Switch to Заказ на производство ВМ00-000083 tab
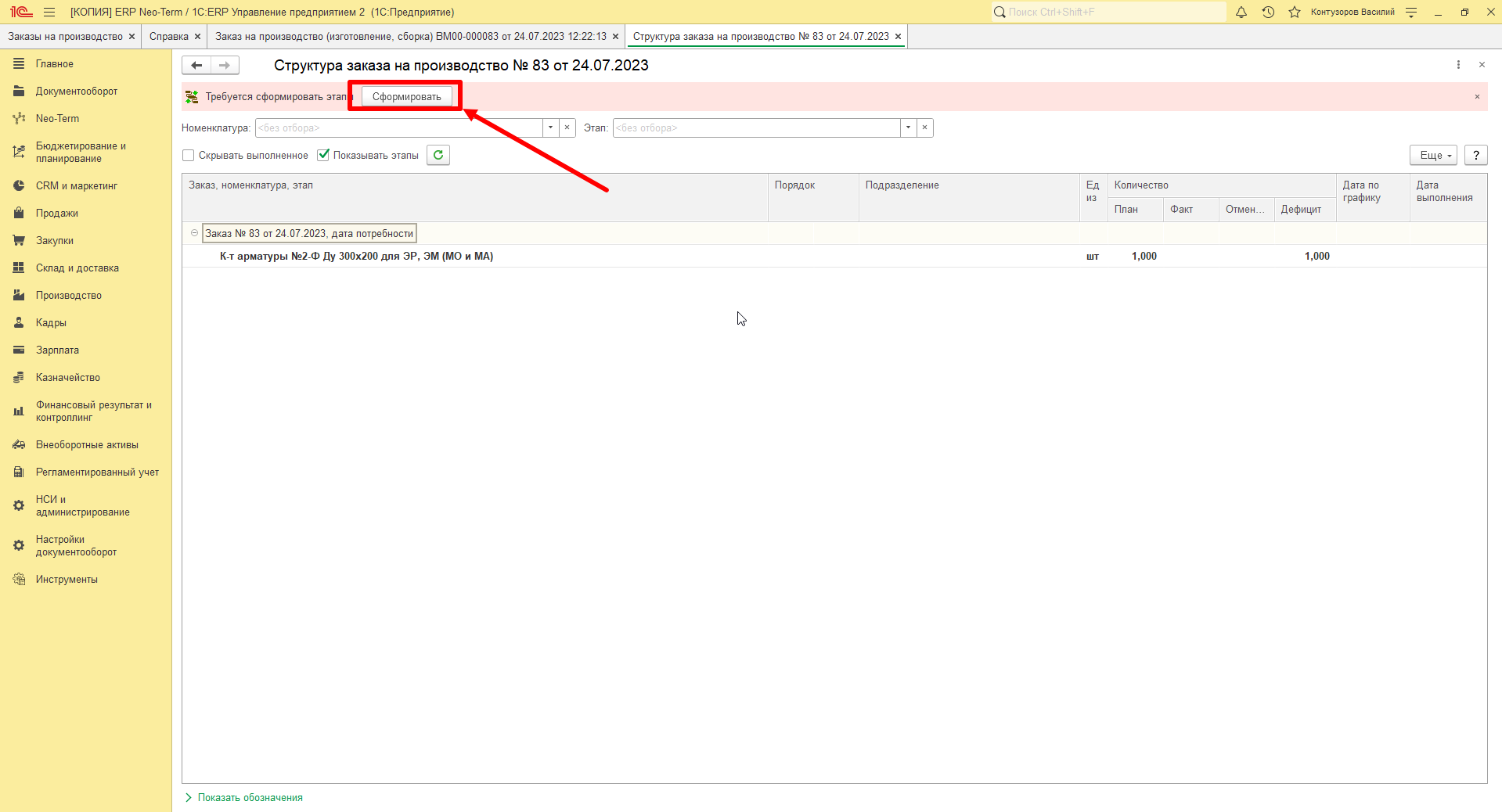Image resolution: width=1502 pixels, height=812 pixels. click(411, 36)
